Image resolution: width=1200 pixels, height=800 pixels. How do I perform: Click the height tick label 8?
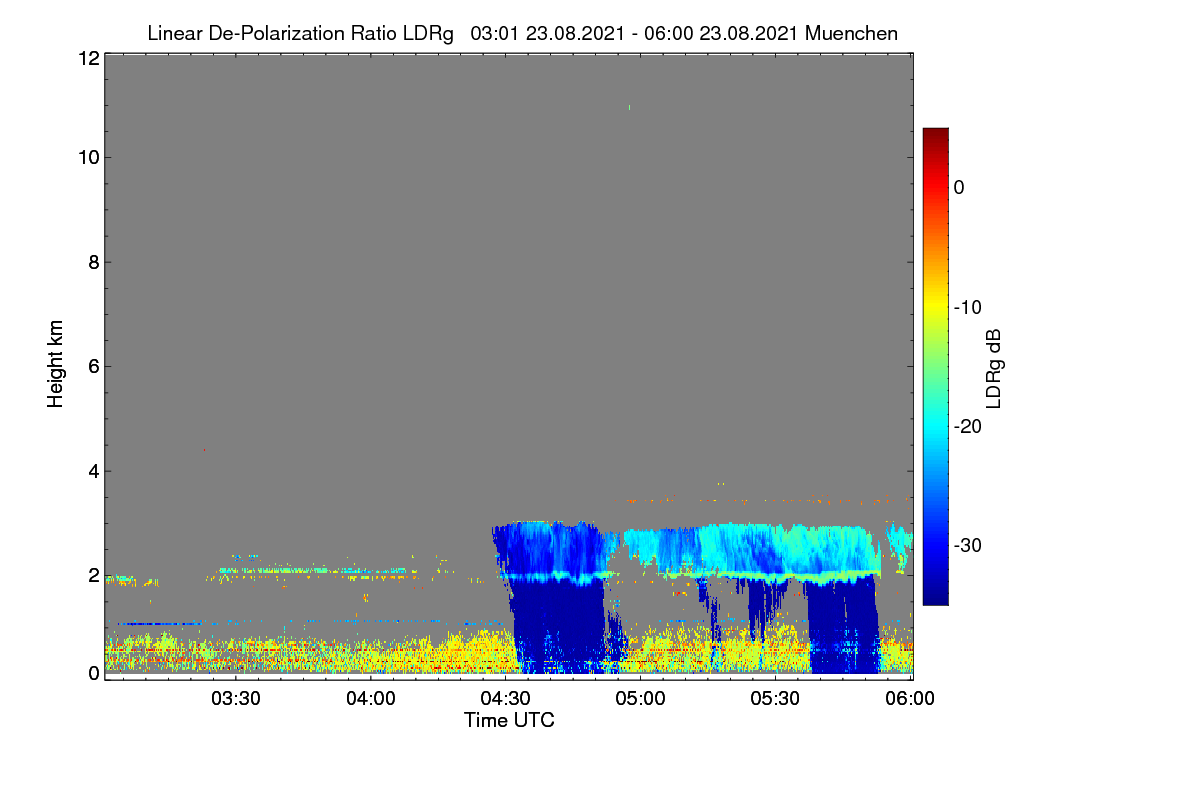tap(93, 262)
